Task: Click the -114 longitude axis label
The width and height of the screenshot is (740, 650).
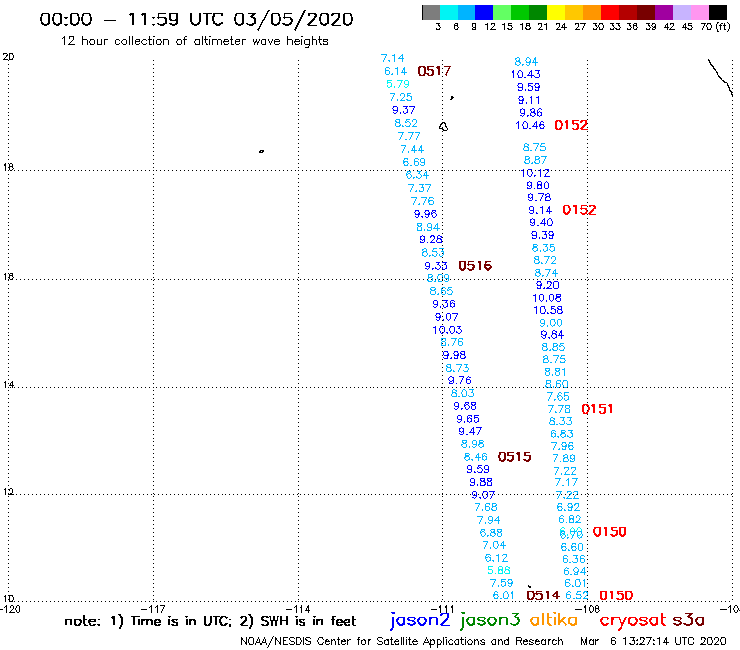Action: pyautogui.click(x=298, y=609)
